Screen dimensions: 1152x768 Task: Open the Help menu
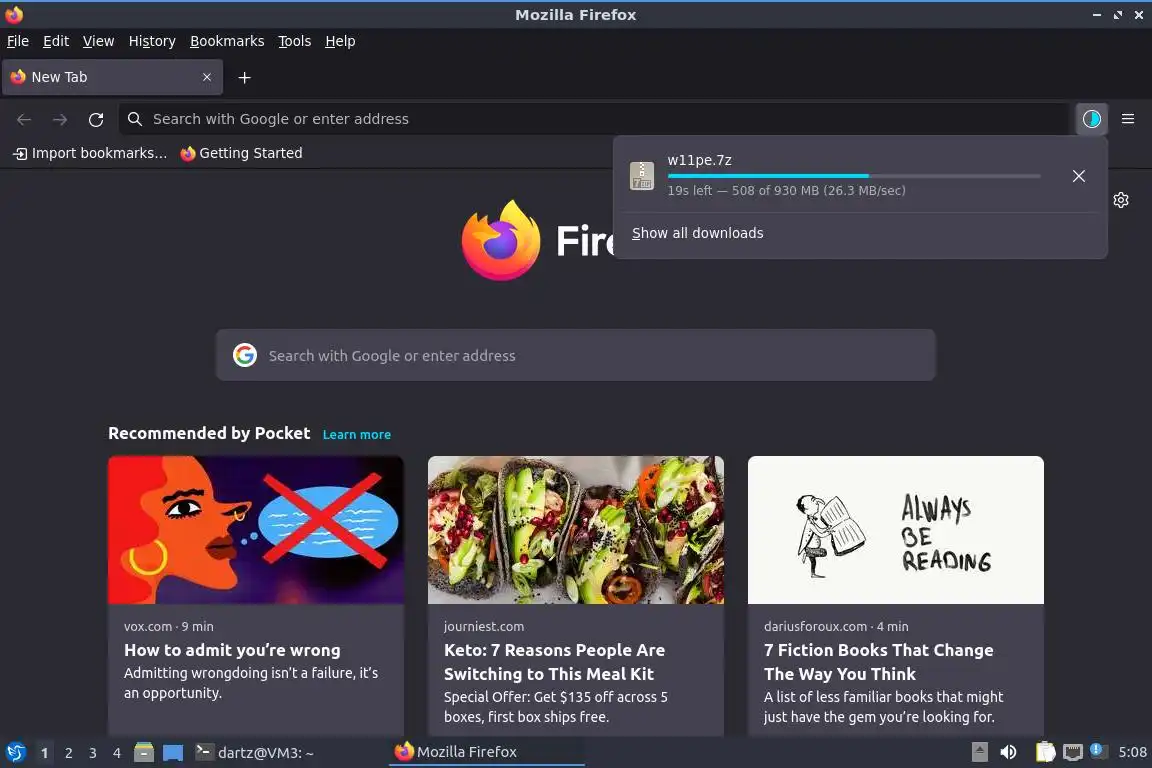click(340, 41)
